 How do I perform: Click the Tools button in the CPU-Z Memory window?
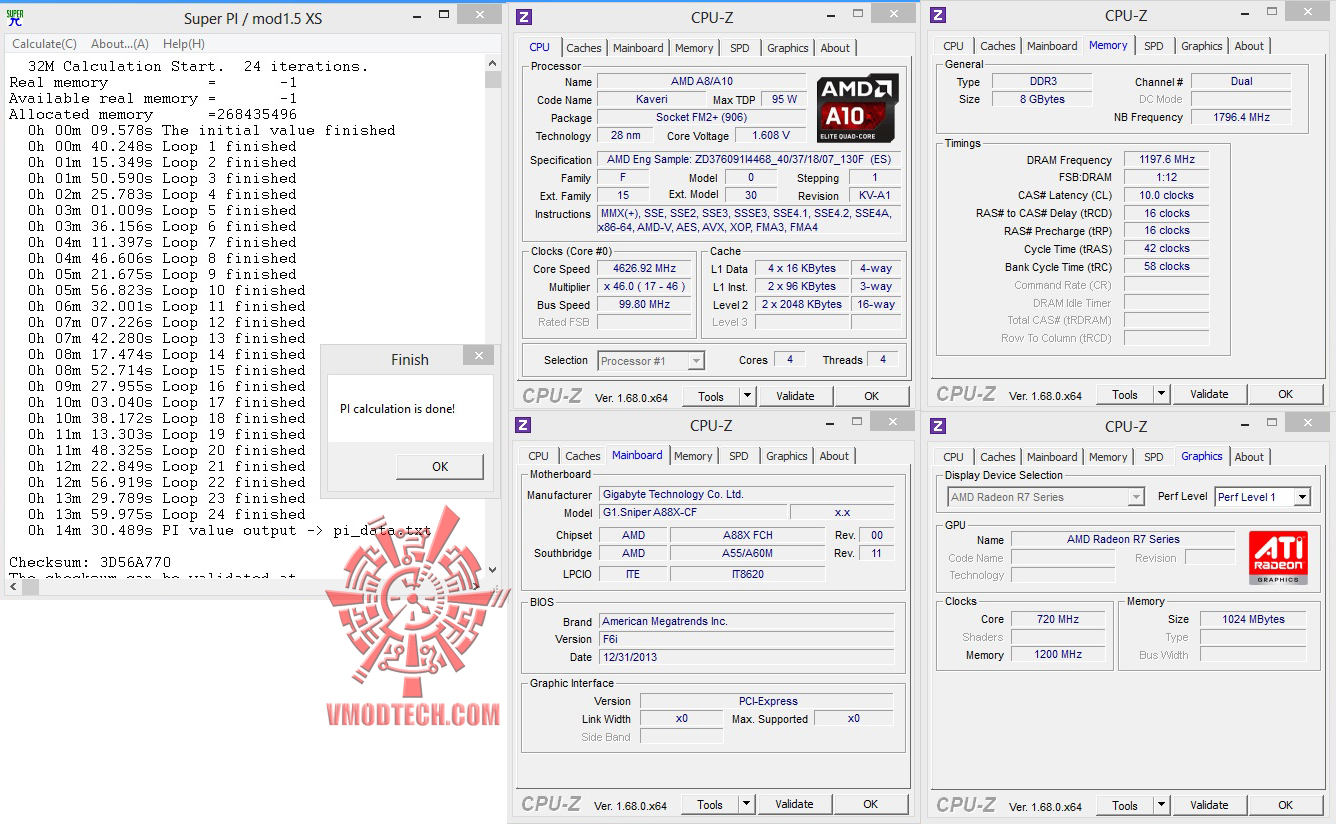click(x=1125, y=394)
